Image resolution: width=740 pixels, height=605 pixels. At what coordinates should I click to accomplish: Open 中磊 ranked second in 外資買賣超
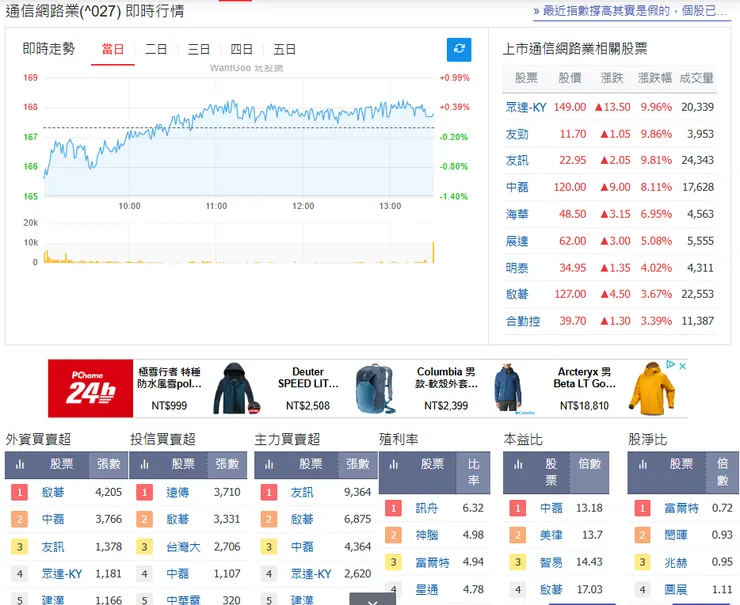pos(53,520)
